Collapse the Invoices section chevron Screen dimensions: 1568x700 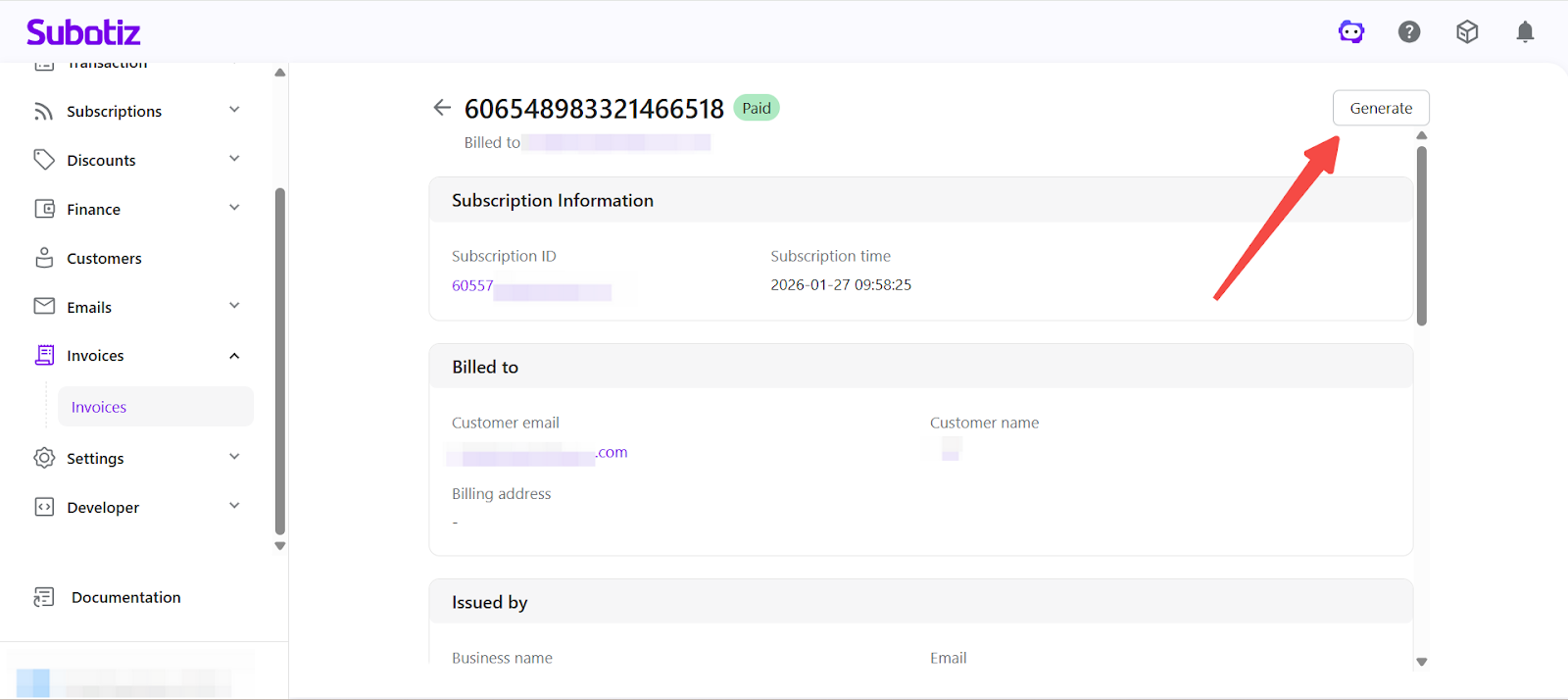pos(234,356)
